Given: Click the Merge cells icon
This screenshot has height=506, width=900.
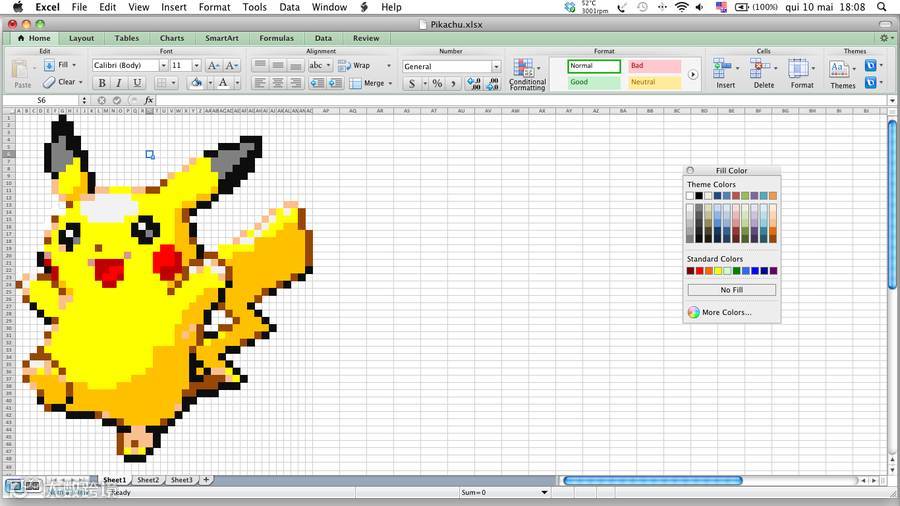Looking at the screenshot, I should (355, 83).
